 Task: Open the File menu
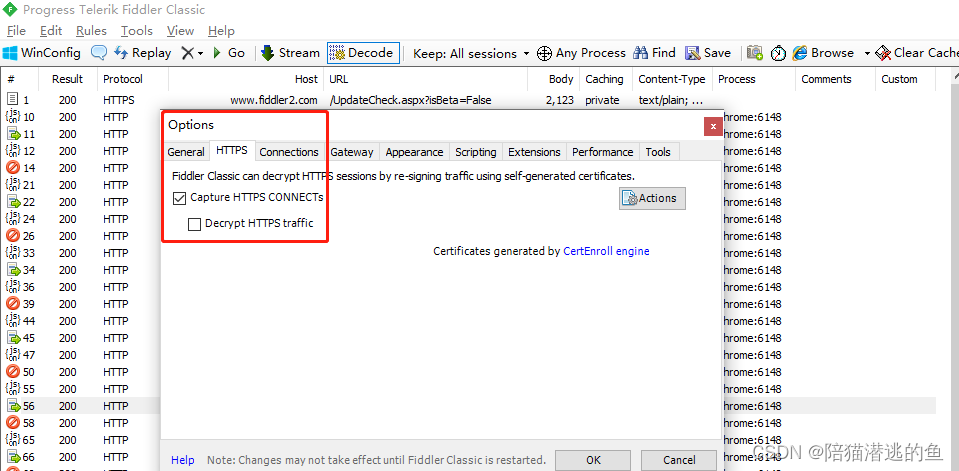click(17, 31)
